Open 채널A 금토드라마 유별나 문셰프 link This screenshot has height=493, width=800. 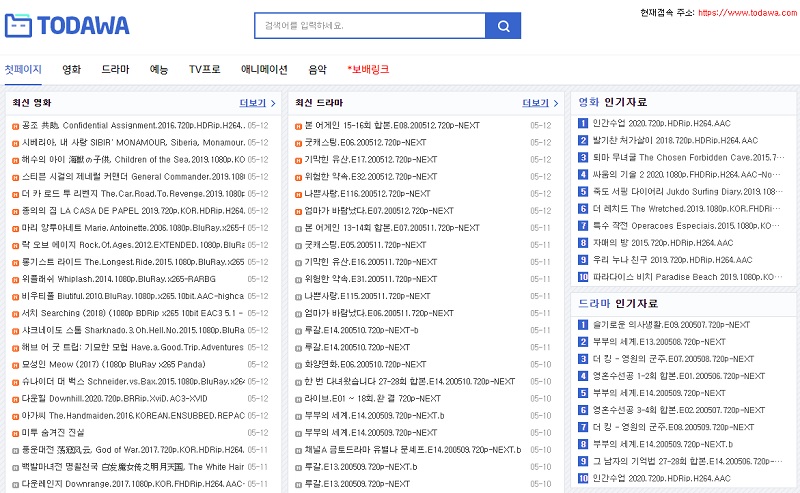(413, 450)
